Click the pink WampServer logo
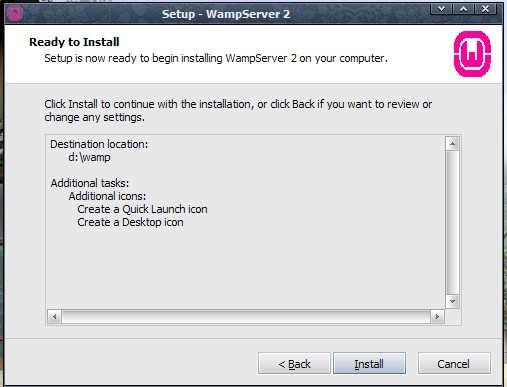 pyautogui.click(x=472, y=54)
